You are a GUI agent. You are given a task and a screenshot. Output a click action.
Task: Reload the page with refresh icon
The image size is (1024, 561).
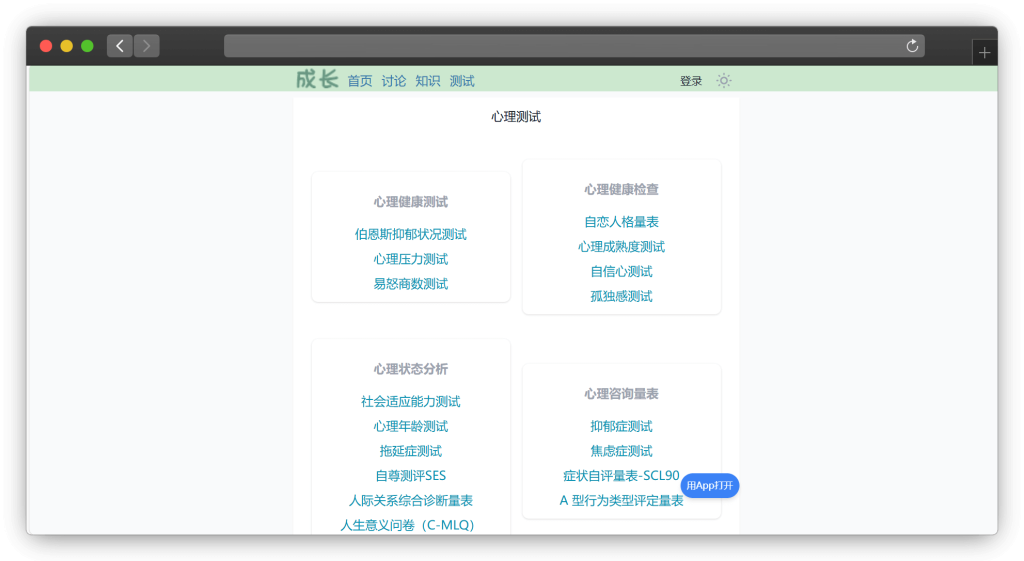[912, 46]
